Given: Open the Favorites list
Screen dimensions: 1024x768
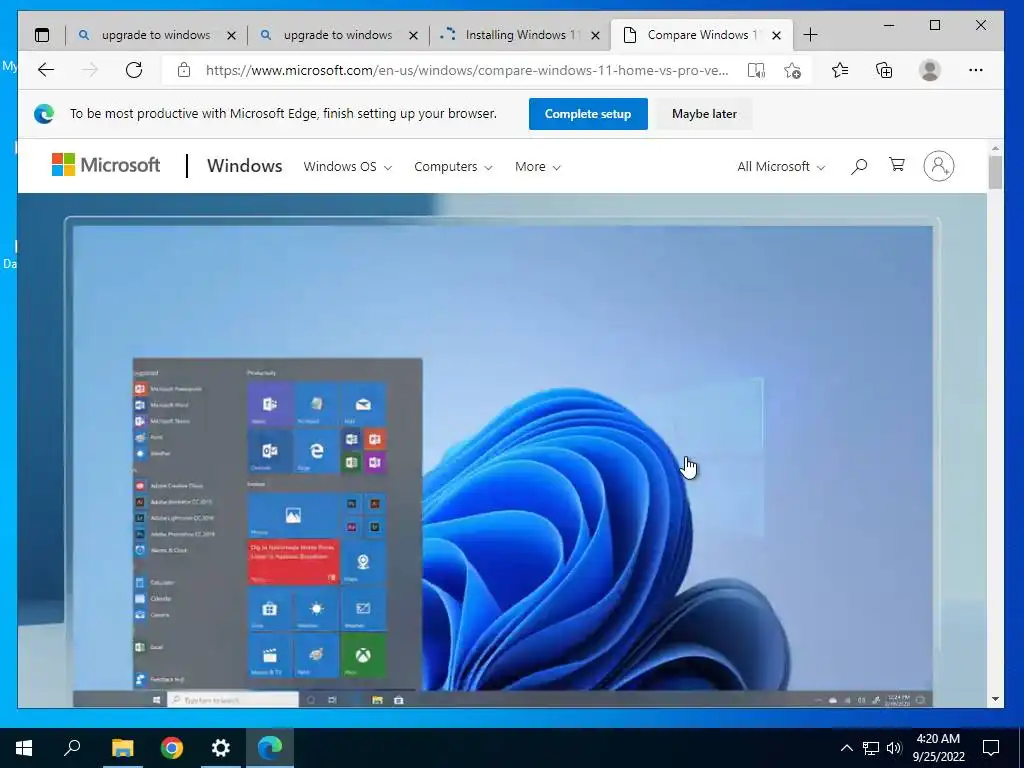Looking at the screenshot, I should 840,70.
